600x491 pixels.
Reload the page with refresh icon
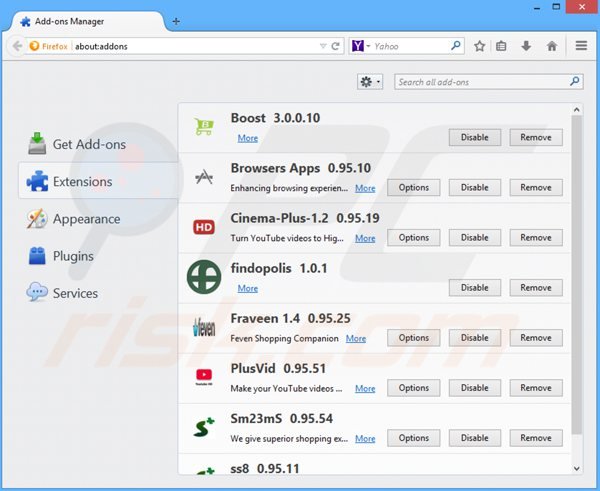coord(336,46)
